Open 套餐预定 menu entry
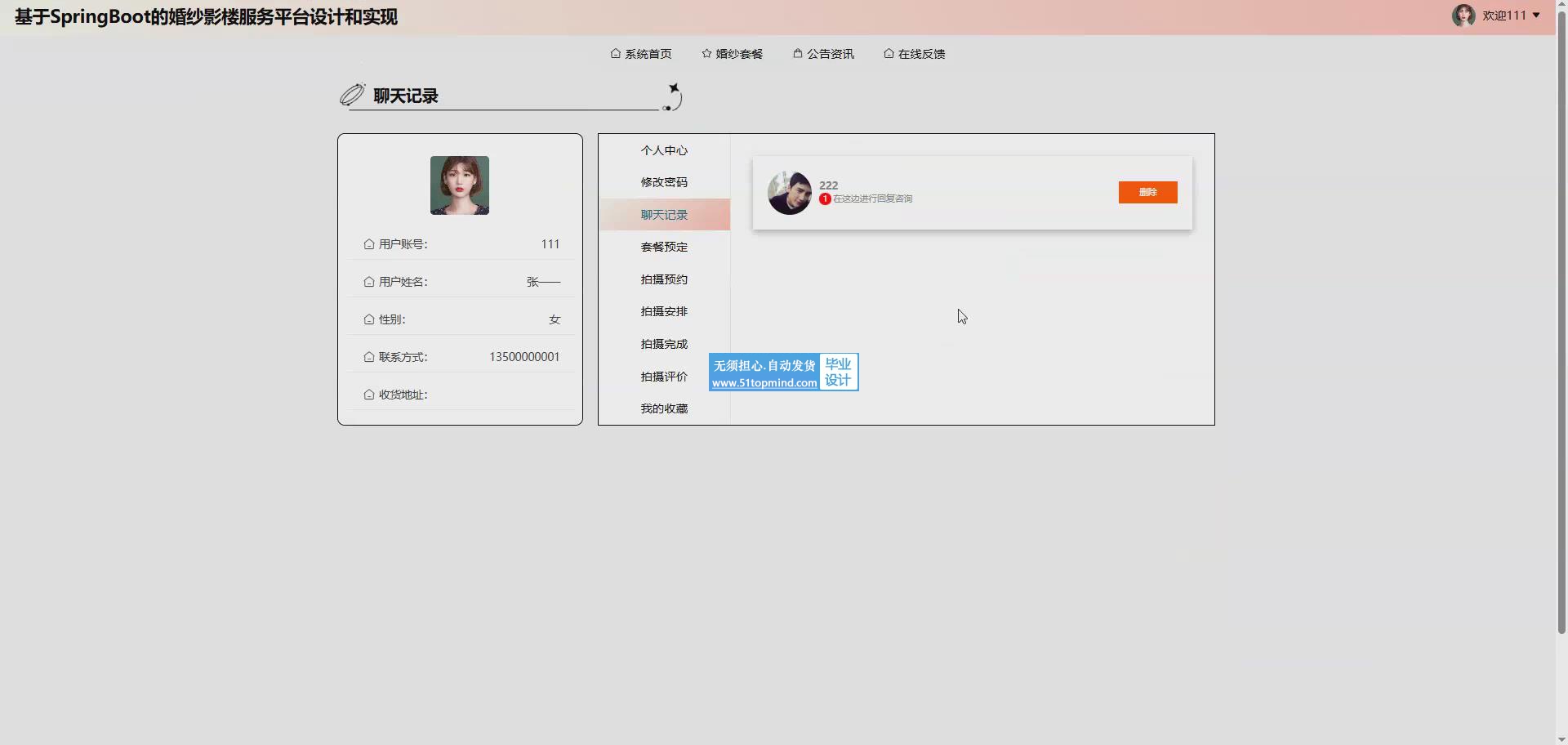Screen dimensions: 1568x745 point(664,247)
